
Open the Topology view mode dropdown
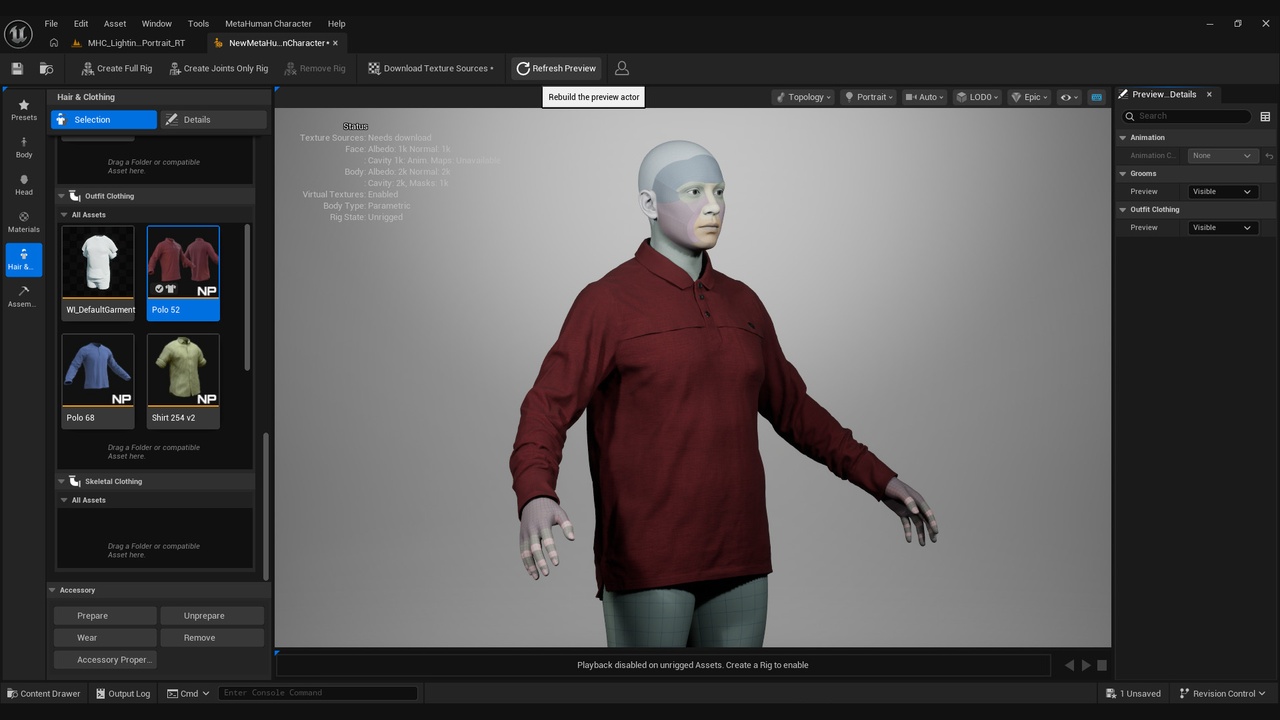805,97
